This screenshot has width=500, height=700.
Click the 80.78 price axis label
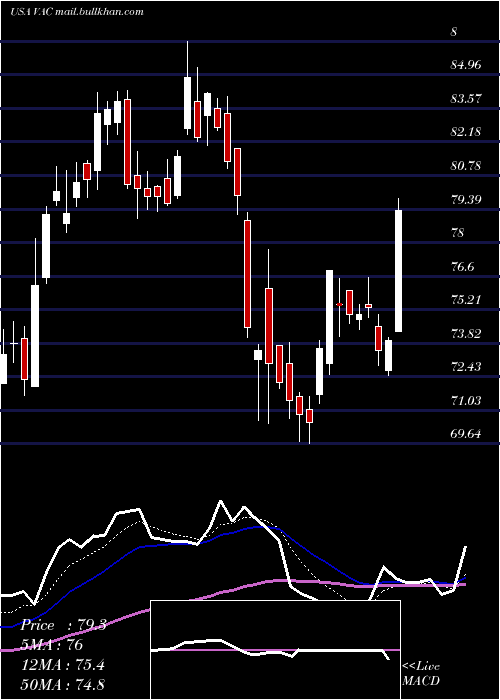pos(466,166)
